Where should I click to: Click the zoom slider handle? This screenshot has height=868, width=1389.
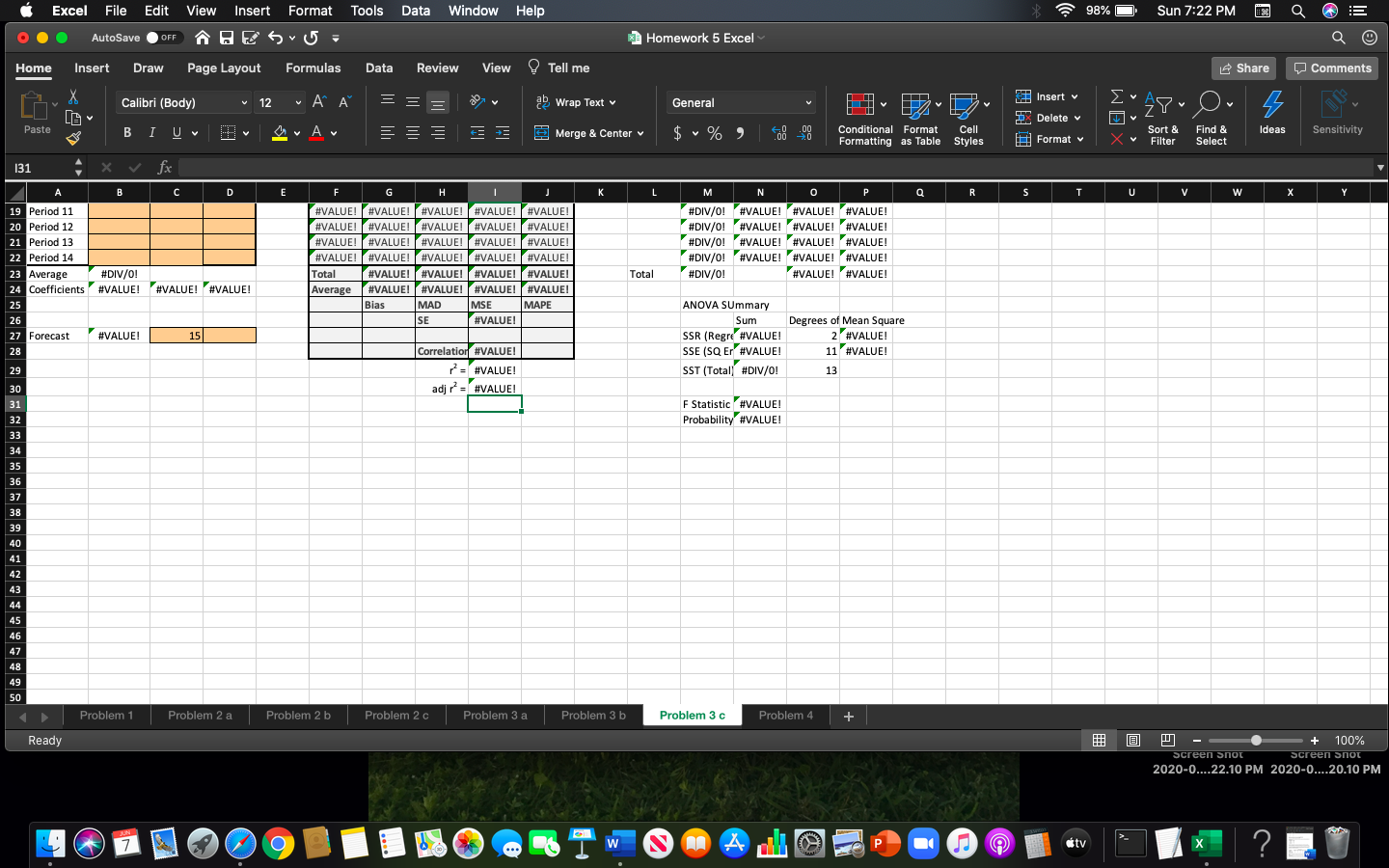pyautogui.click(x=1256, y=741)
